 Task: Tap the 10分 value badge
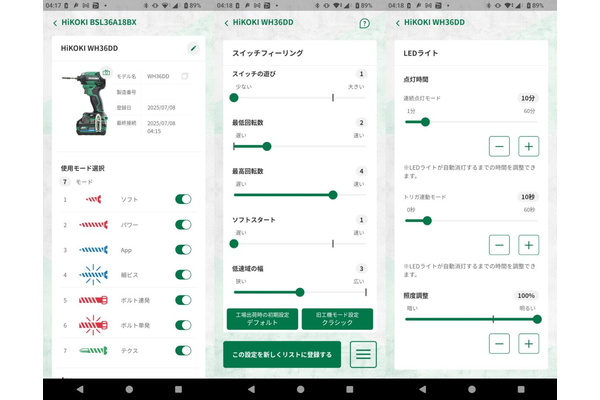tap(528, 98)
